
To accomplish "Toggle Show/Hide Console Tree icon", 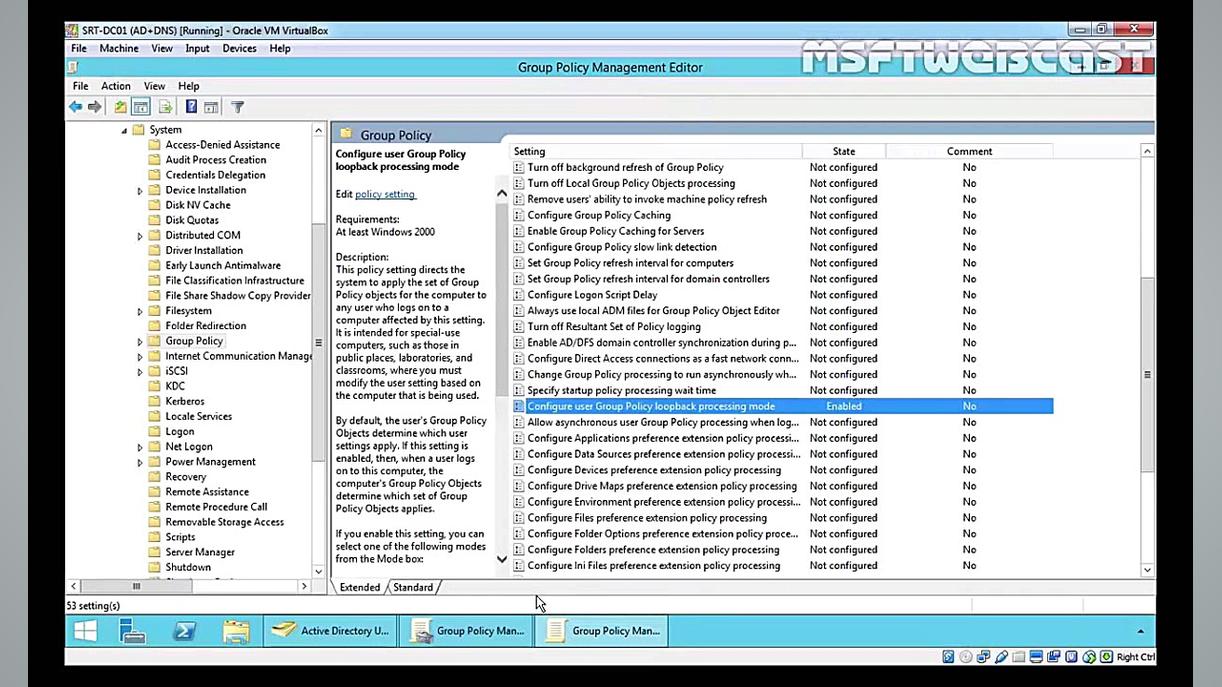I will pos(141,107).
